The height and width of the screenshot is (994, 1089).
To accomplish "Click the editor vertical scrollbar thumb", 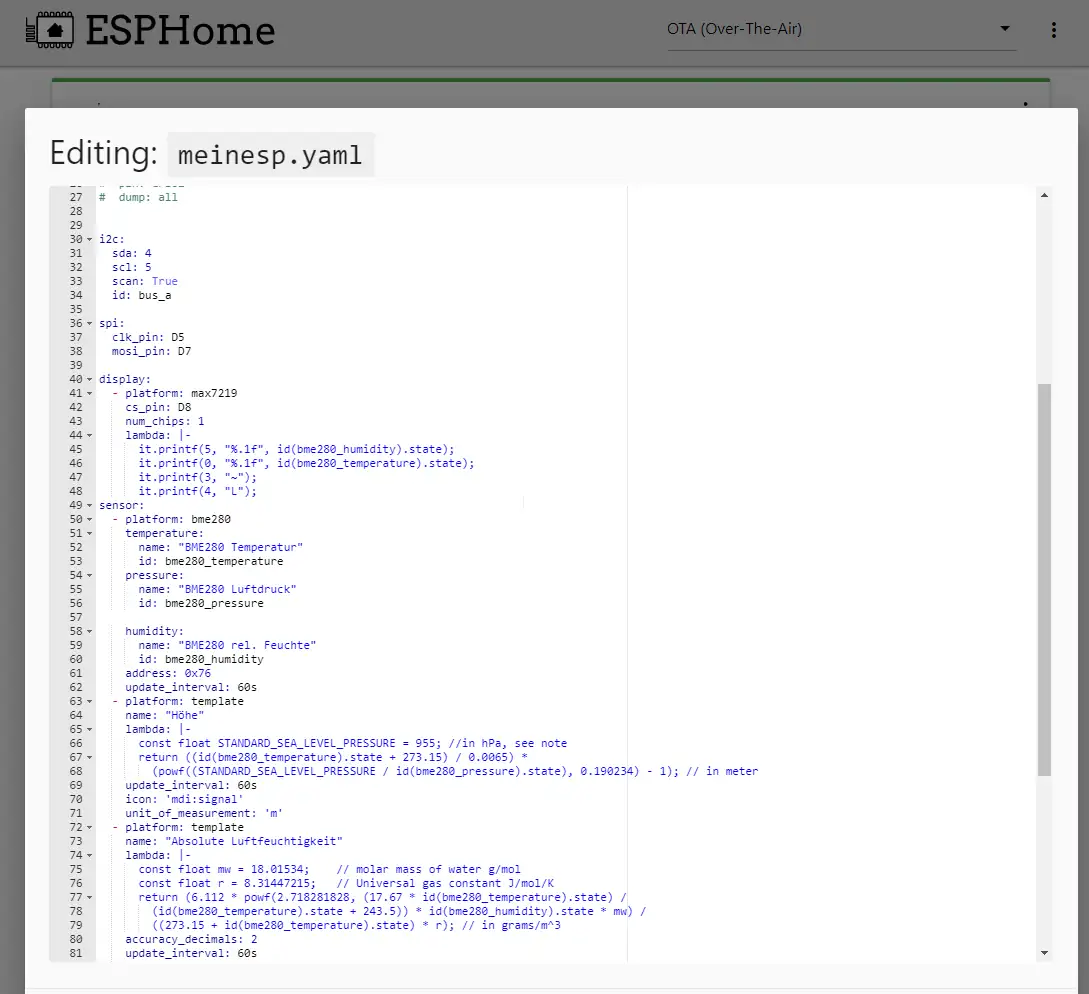I will [x=1045, y=580].
